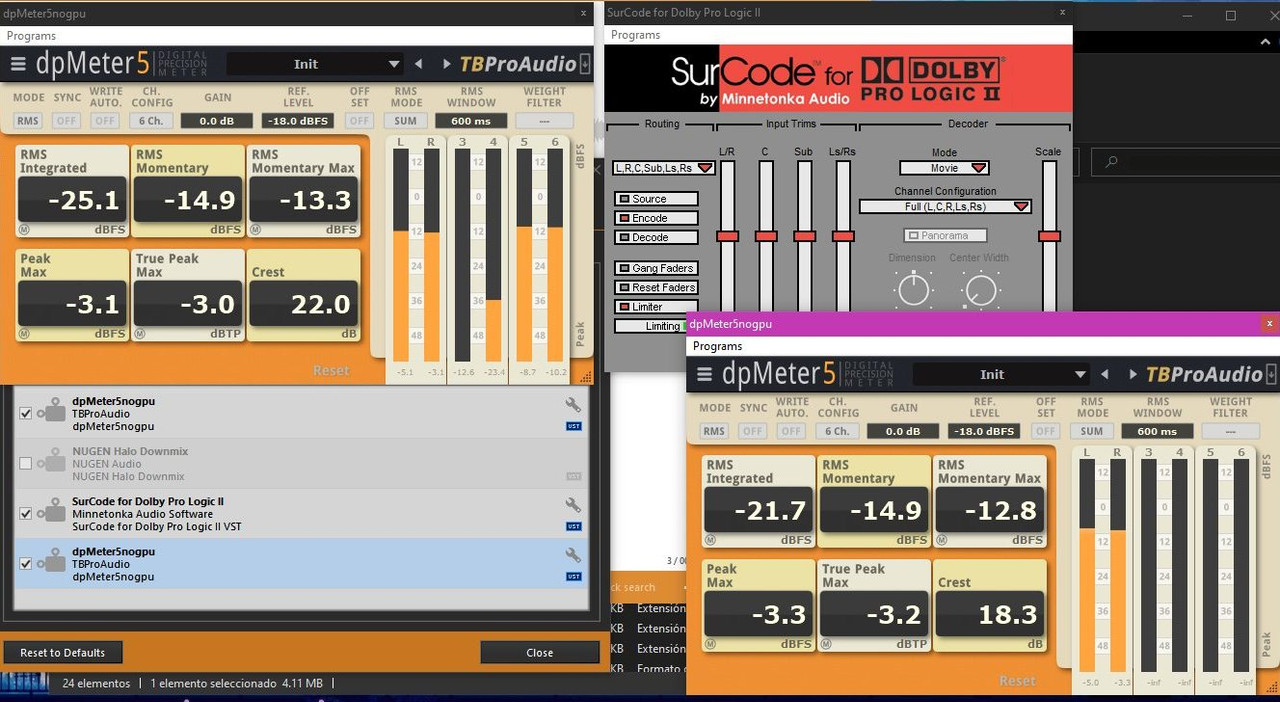Toggle the Encode routing button in SurCode
This screenshot has height=702, width=1280.
(656, 218)
